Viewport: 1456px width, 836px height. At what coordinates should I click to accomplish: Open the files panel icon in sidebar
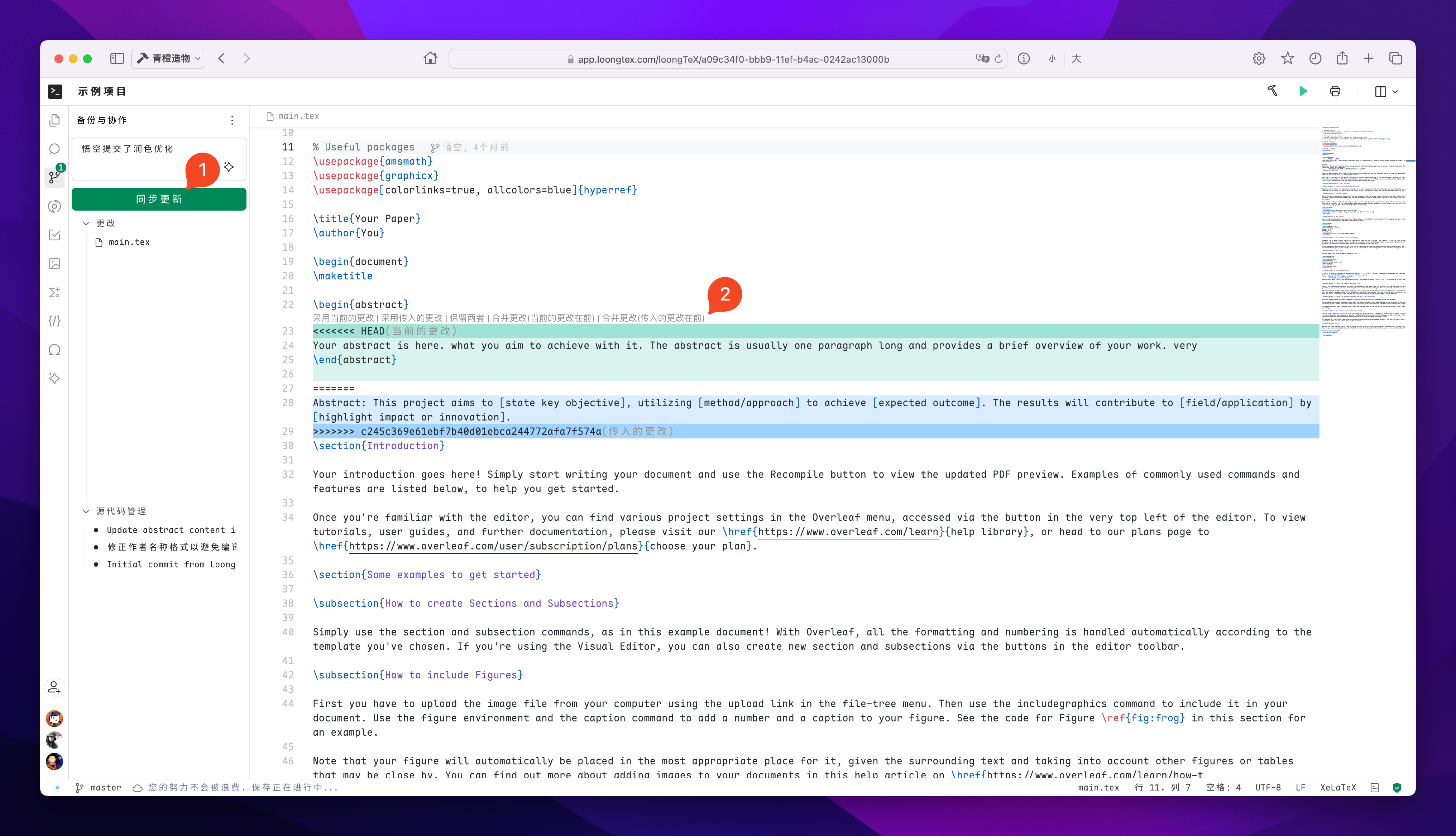point(54,120)
